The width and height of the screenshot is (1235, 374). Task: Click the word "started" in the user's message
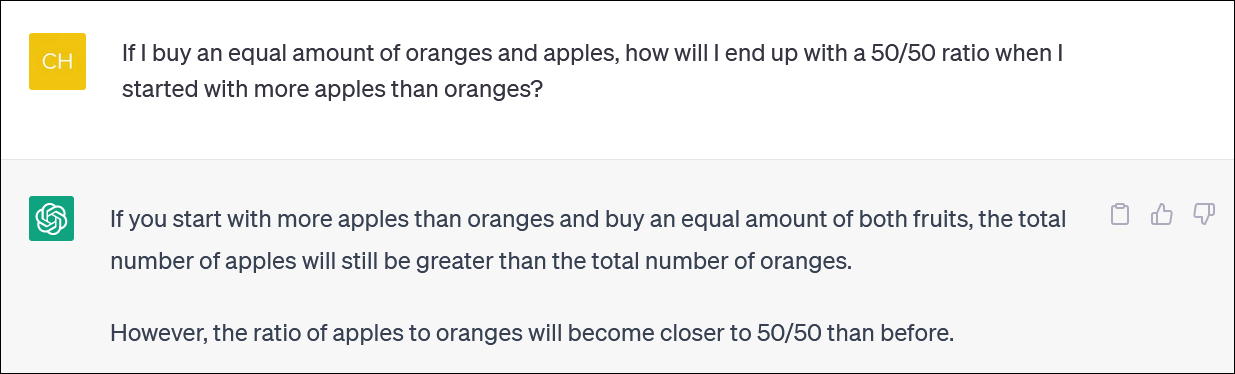[x=157, y=89]
